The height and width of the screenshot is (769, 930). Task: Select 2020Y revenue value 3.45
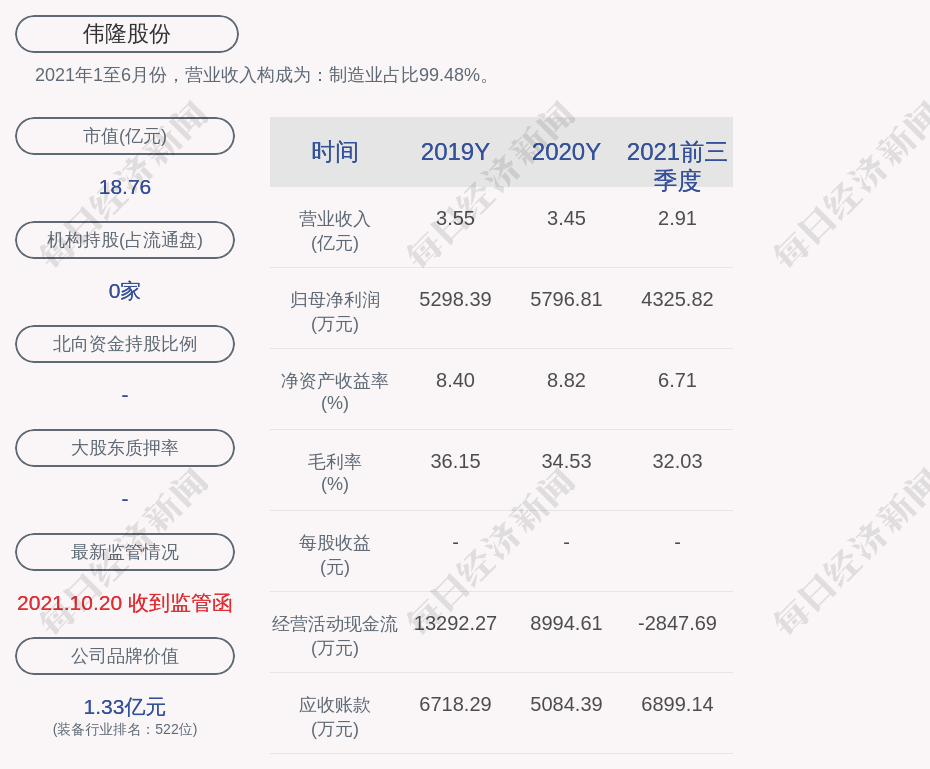pos(566,218)
